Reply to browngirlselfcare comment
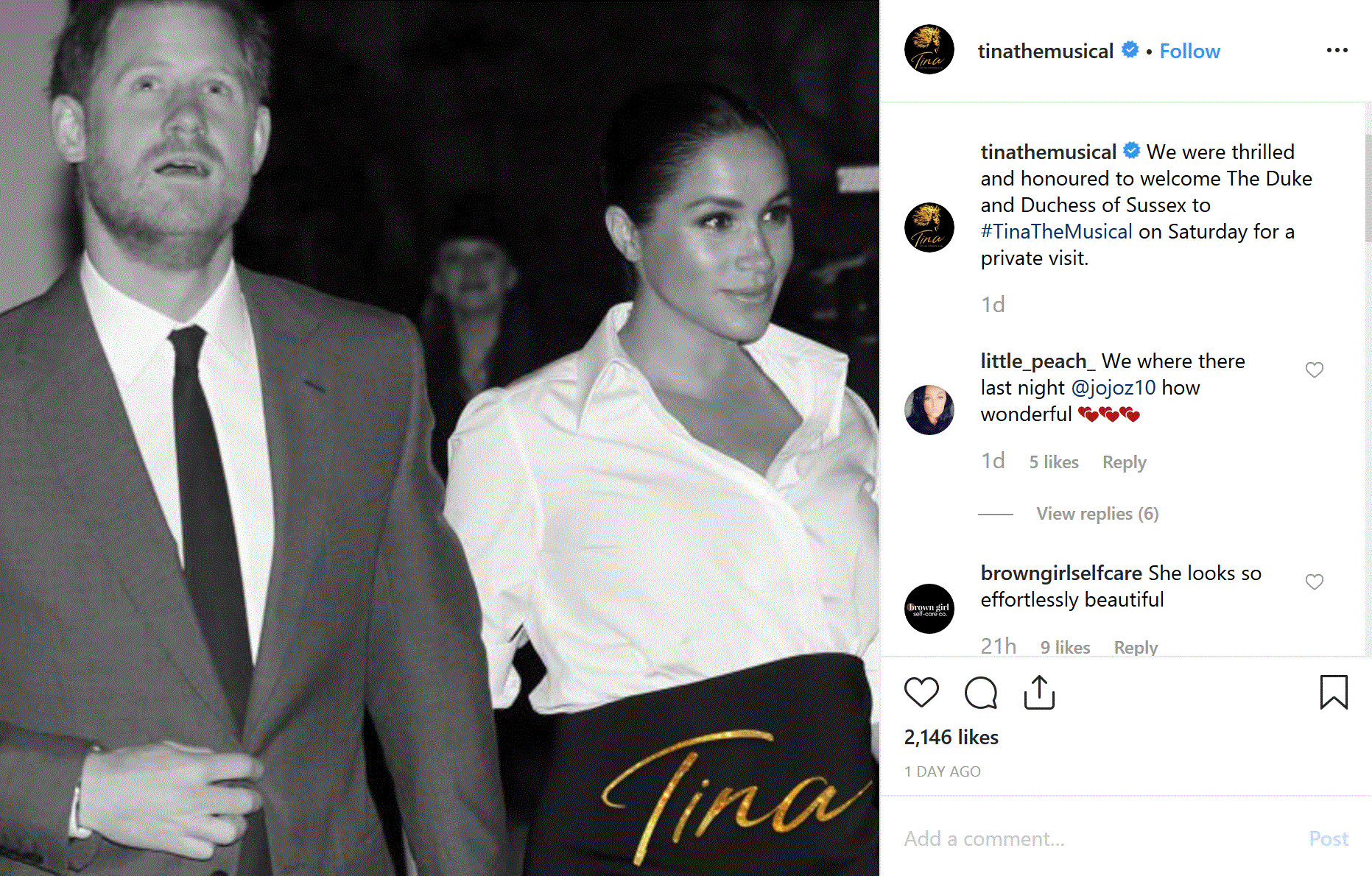 click(x=1136, y=647)
